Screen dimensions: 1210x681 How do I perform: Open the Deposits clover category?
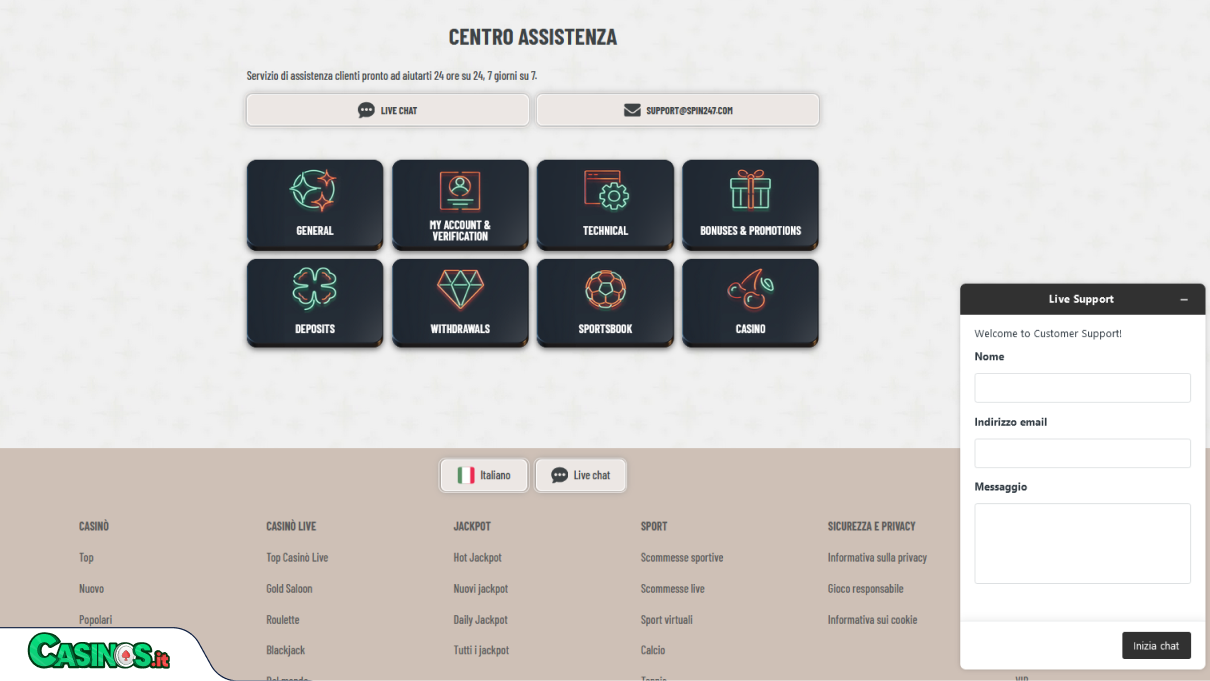point(315,302)
